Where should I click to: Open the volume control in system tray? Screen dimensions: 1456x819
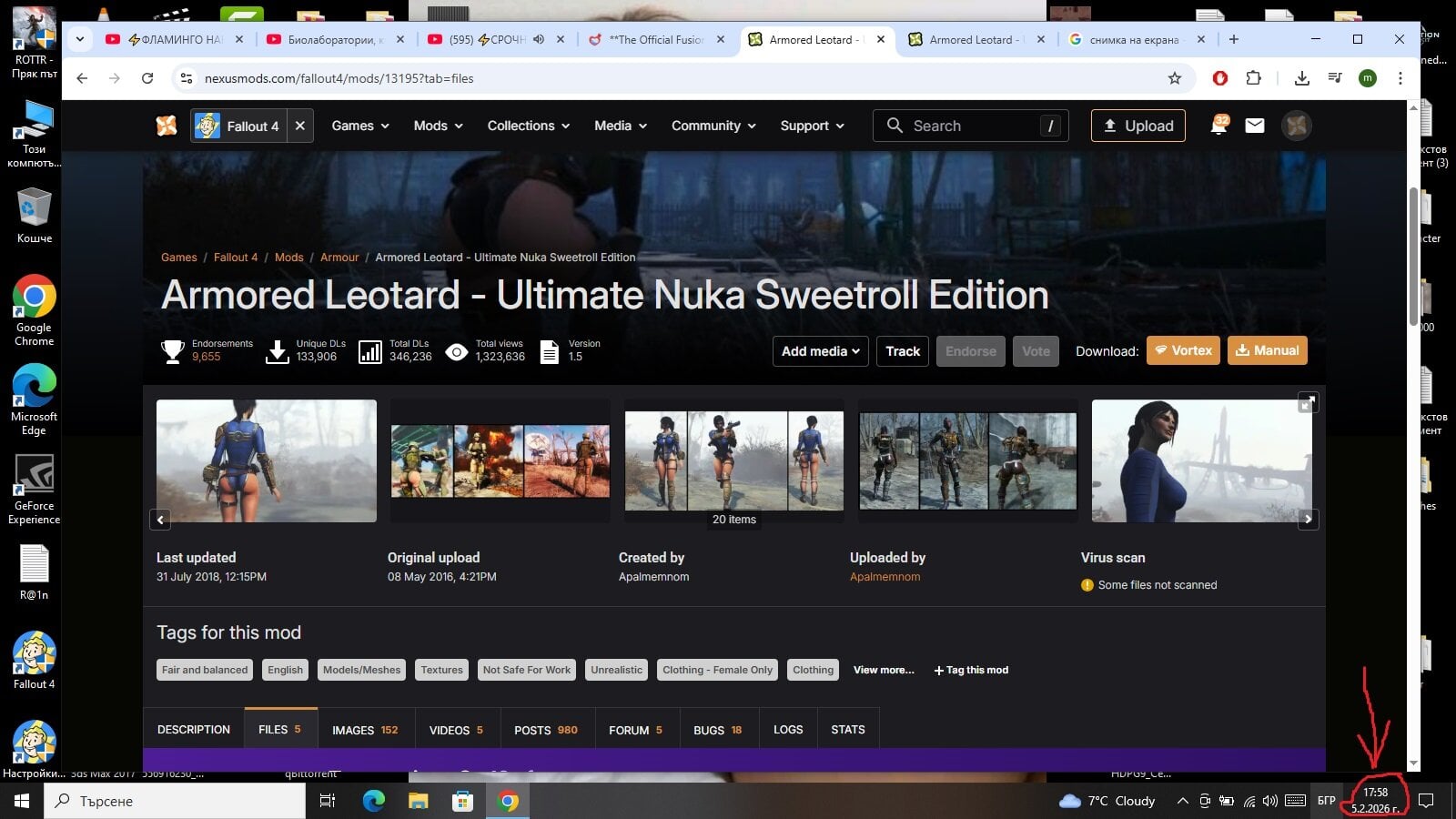coord(1270,801)
